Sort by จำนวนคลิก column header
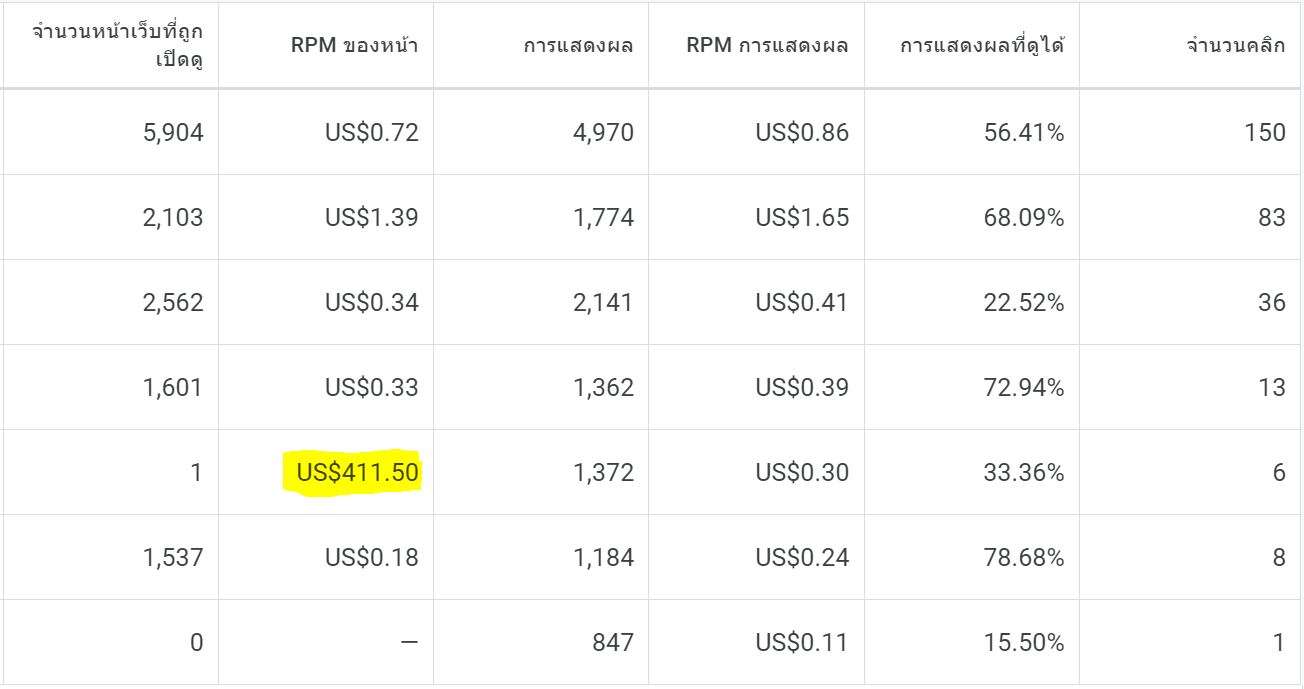Image resolution: width=1304 pixels, height=689 pixels. pyautogui.click(x=1235, y=47)
